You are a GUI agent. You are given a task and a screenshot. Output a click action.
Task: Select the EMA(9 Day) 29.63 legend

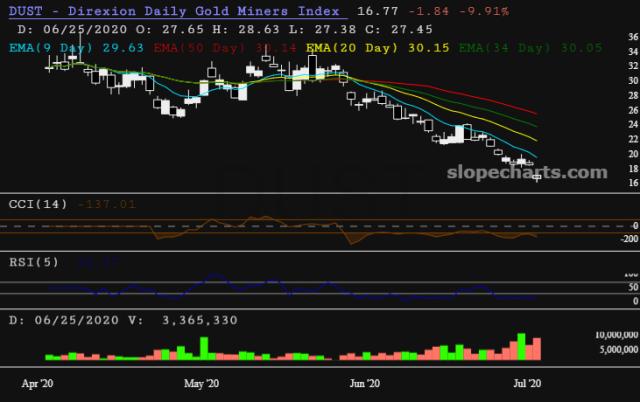coord(76,48)
